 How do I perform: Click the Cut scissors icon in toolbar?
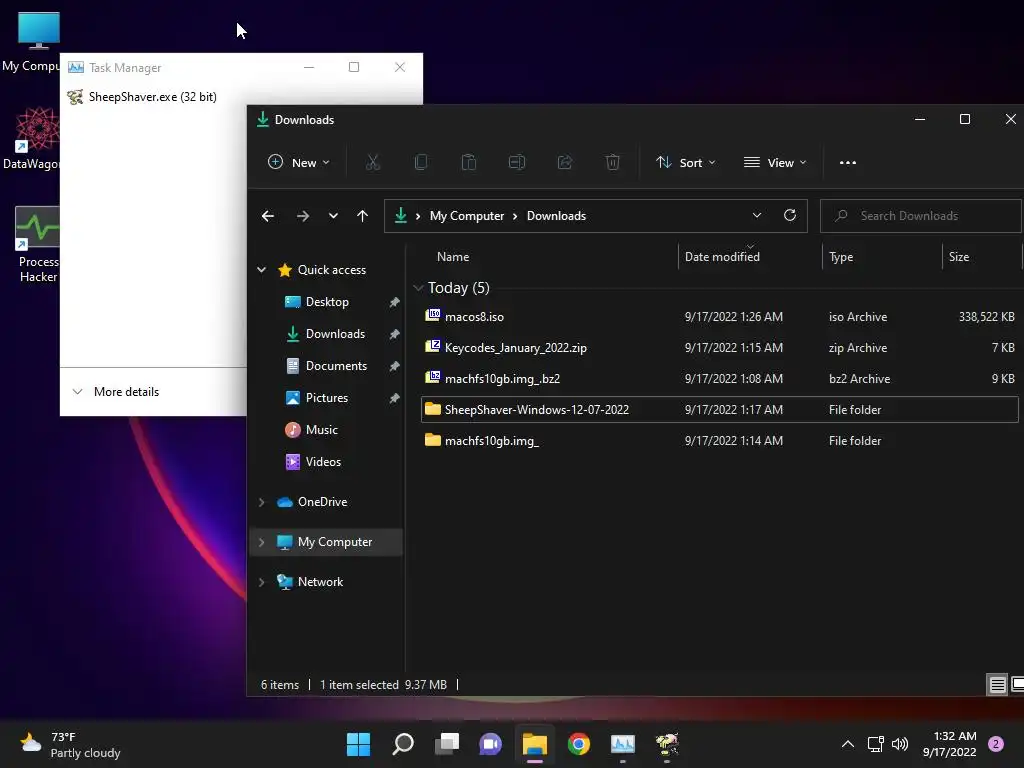click(x=373, y=162)
